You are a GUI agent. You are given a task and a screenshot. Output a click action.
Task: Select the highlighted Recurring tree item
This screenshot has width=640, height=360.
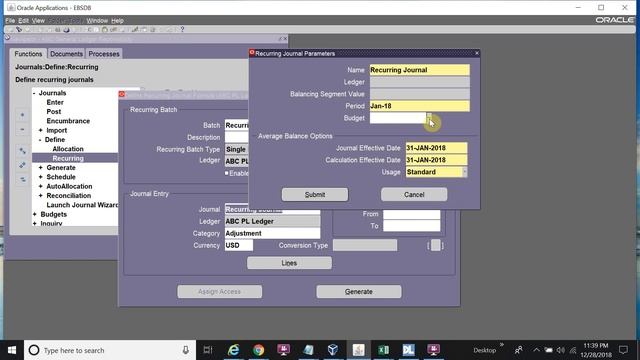coord(68,158)
